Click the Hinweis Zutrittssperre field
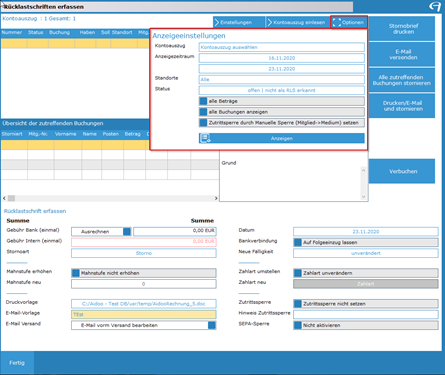445x375 pixels. click(366, 314)
